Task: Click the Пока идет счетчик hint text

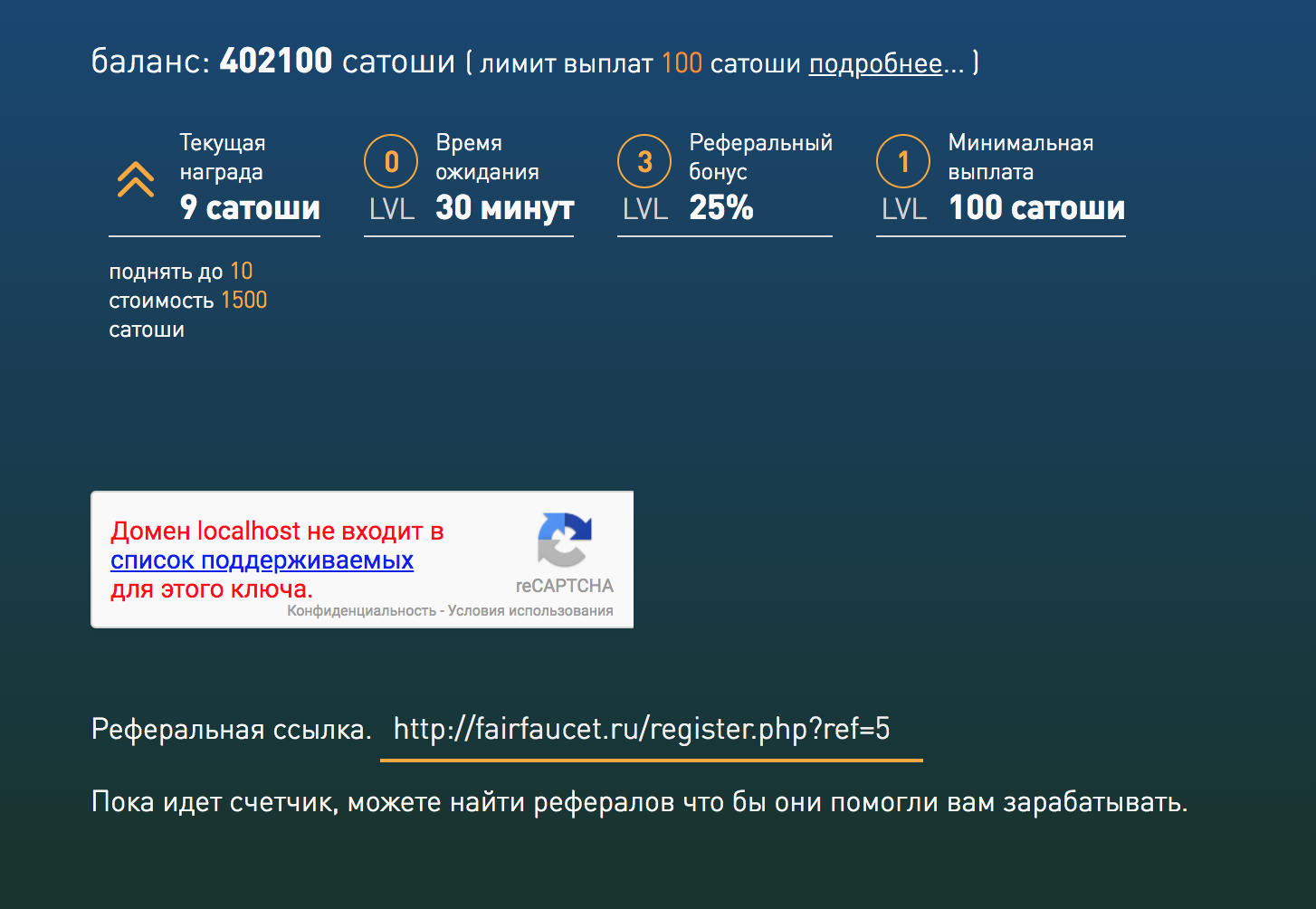Action: [x=639, y=802]
